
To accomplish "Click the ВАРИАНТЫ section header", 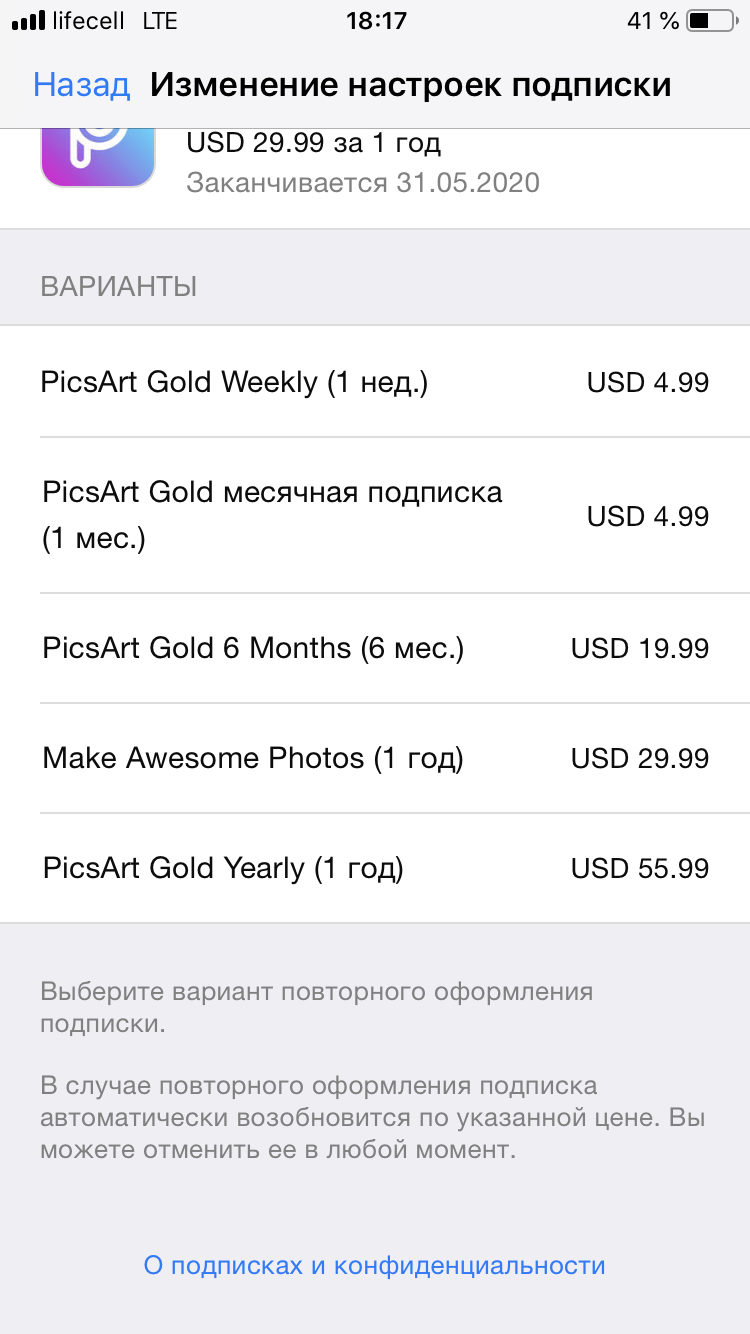I will pos(119,287).
